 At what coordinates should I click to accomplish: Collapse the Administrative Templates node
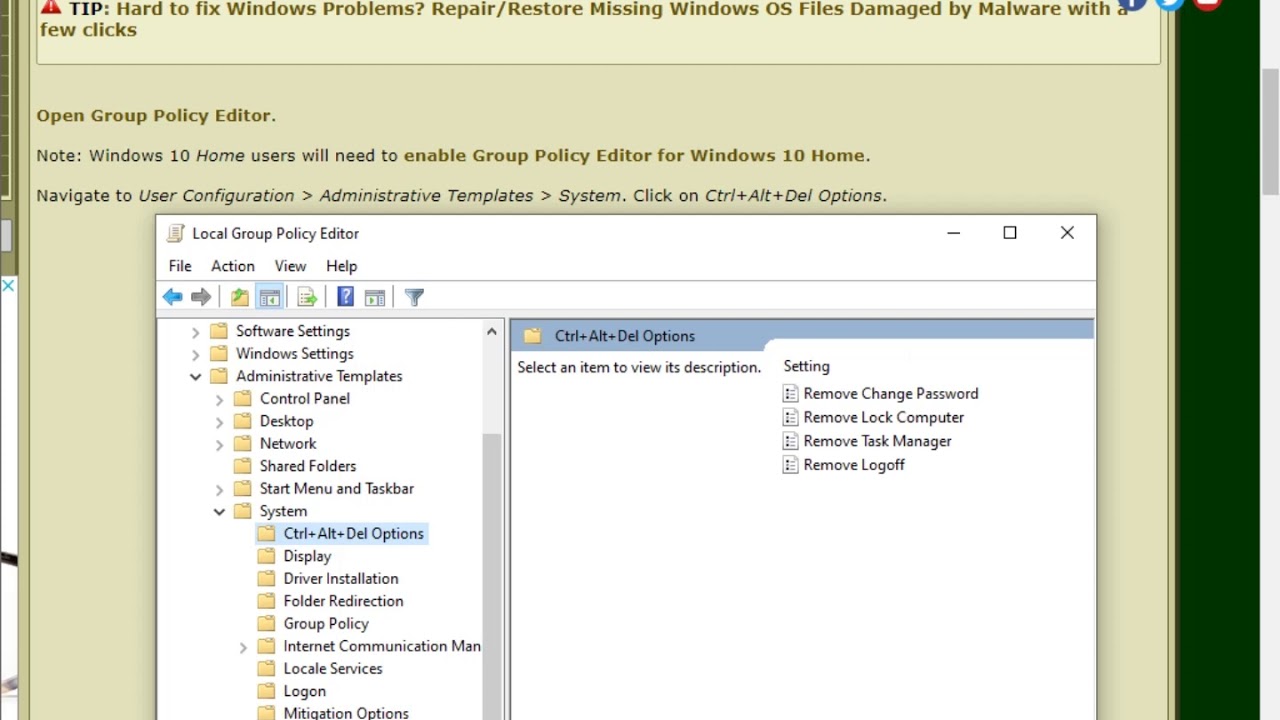click(195, 376)
